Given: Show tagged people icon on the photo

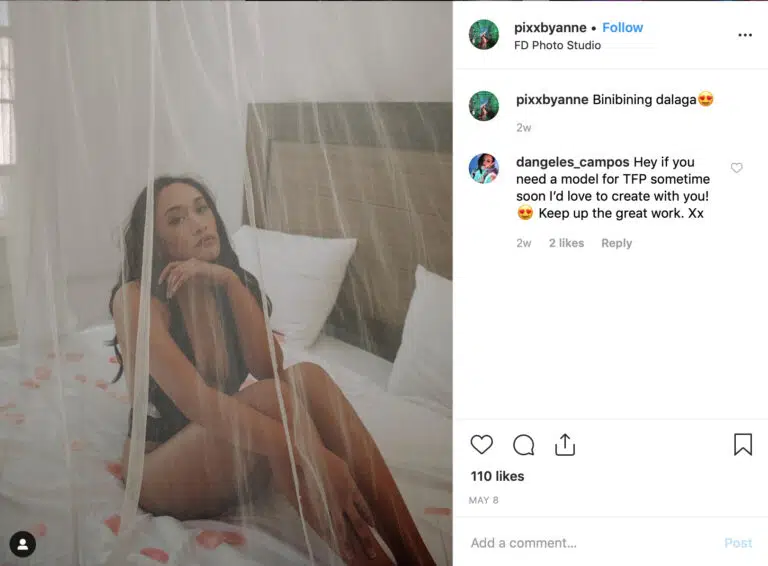Looking at the screenshot, I should pos(23,544).
